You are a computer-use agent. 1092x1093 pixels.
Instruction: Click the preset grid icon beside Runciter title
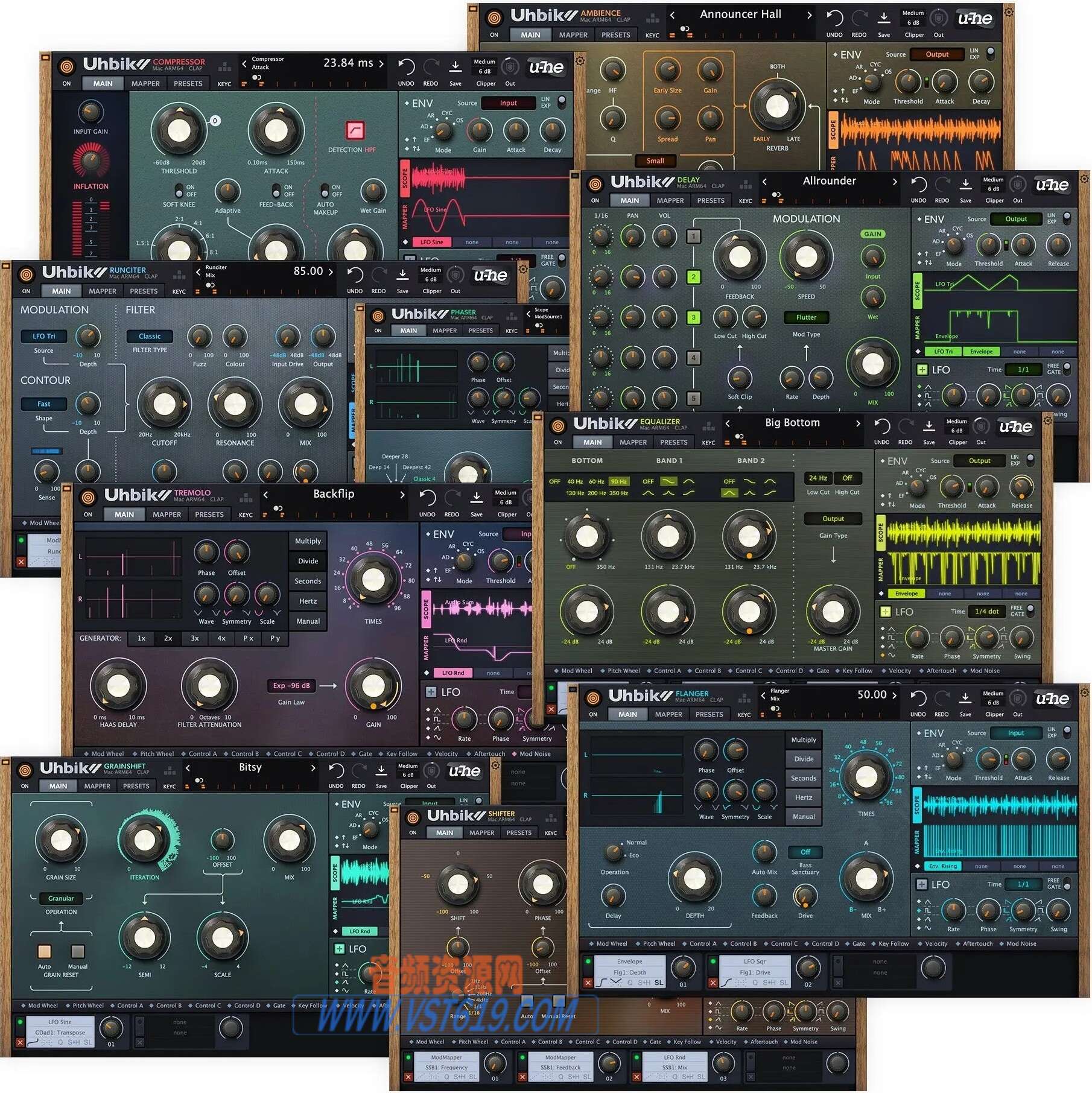click(179, 274)
